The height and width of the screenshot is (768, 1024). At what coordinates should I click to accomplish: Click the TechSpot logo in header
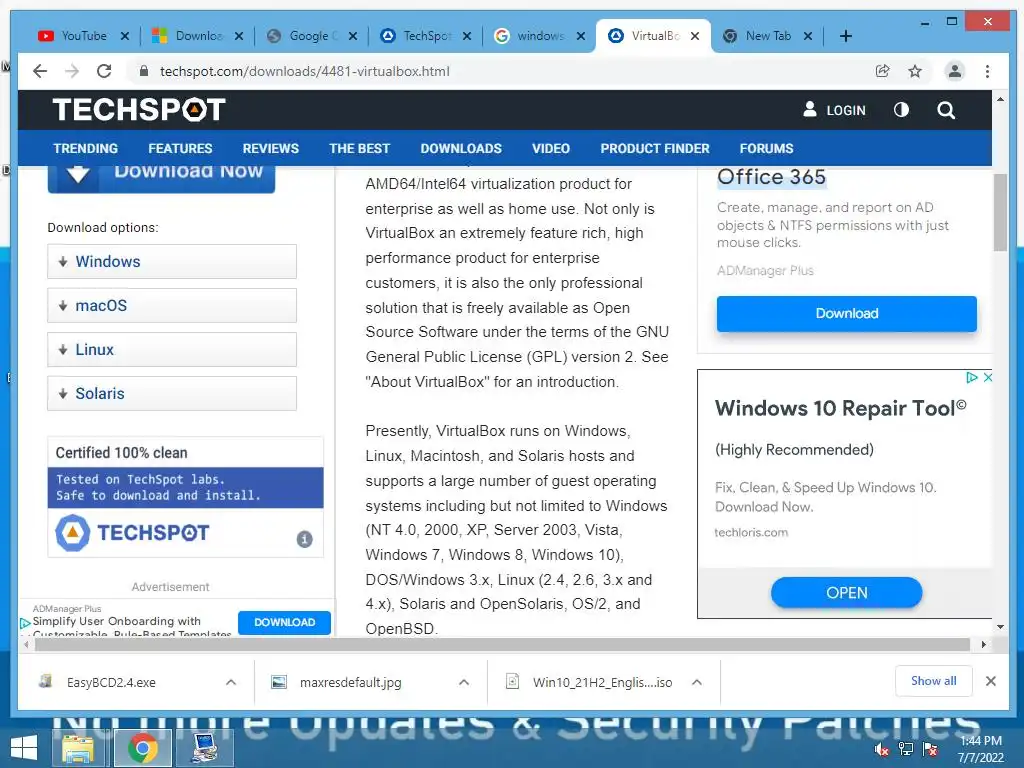point(139,109)
